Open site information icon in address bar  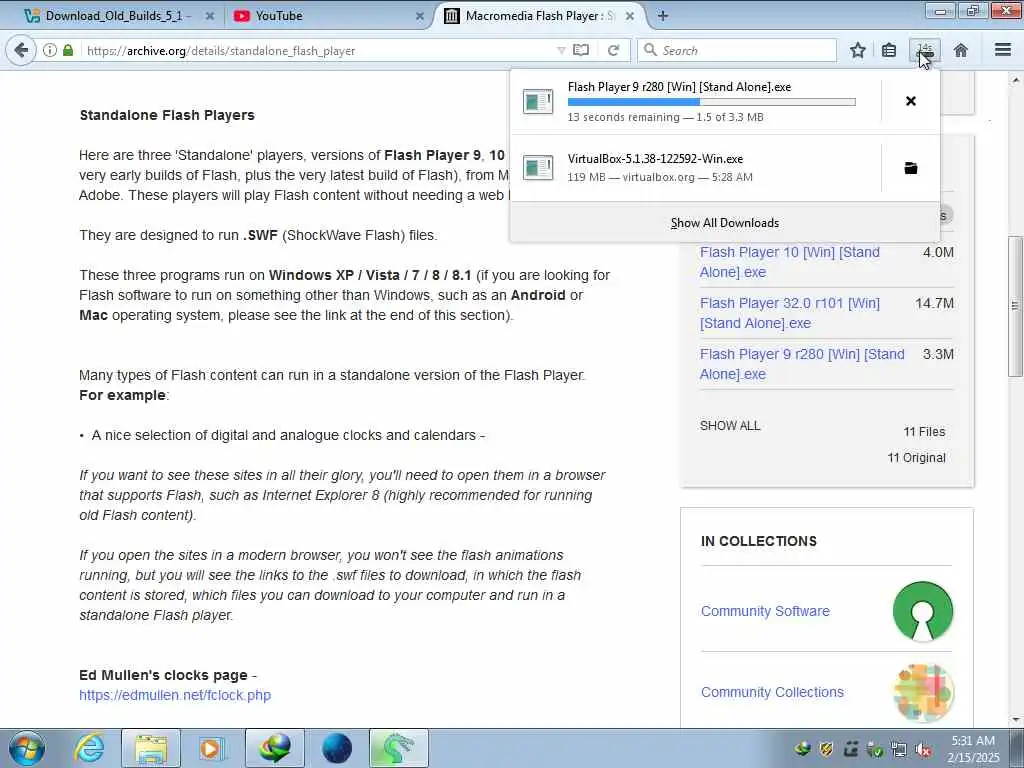tap(50, 50)
